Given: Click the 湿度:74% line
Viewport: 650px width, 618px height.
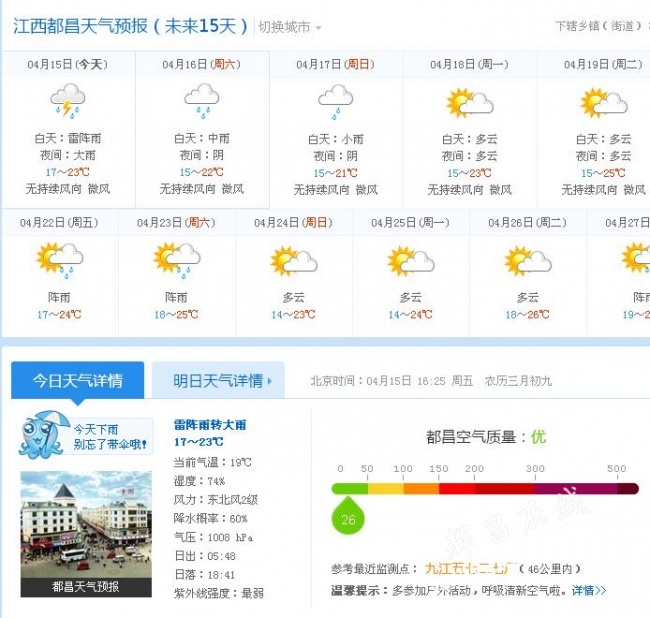Looking at the screenshot, I should coord(199,481).
